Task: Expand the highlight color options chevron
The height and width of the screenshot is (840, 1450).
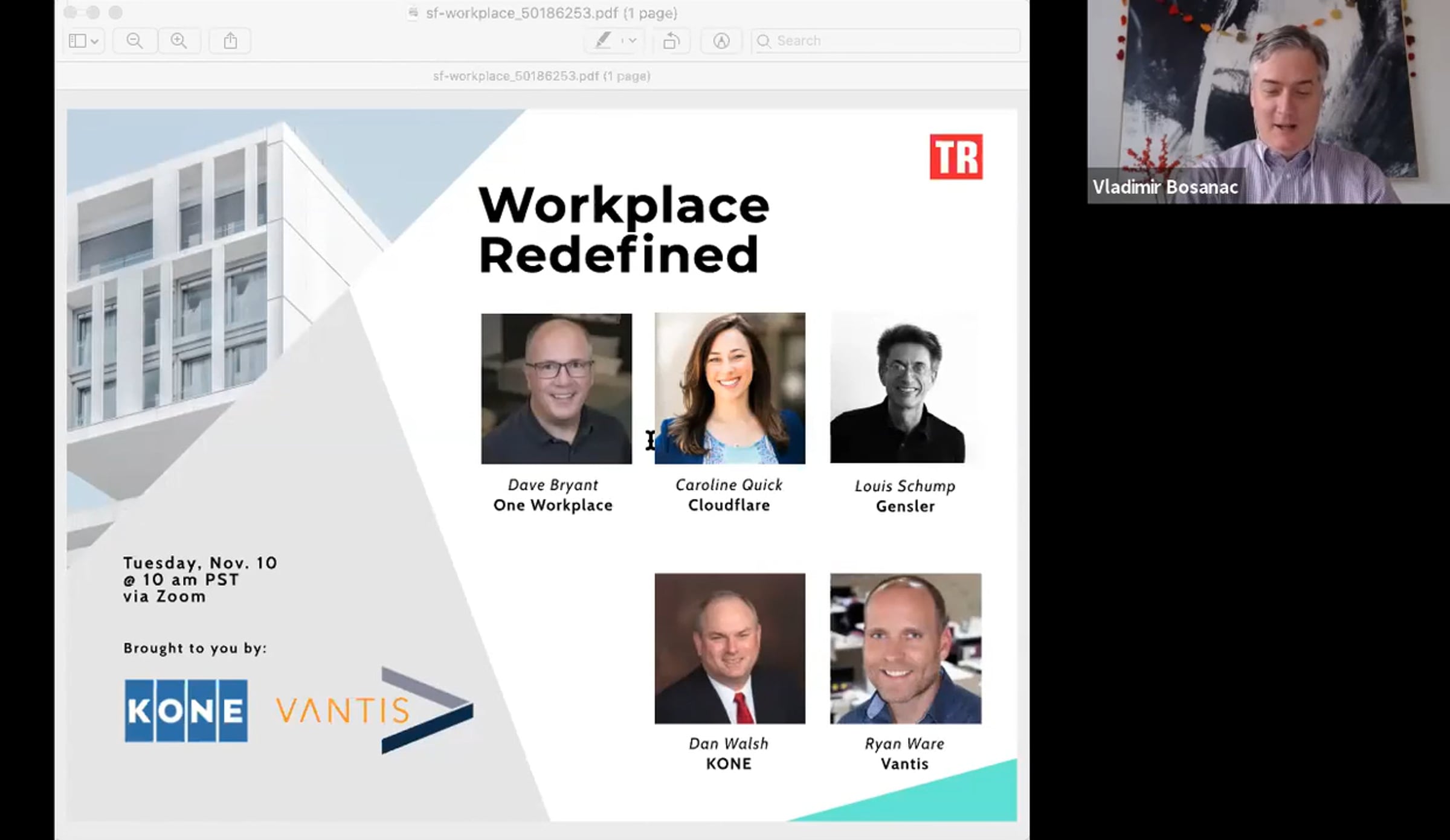Action: [x=632, y=41]
